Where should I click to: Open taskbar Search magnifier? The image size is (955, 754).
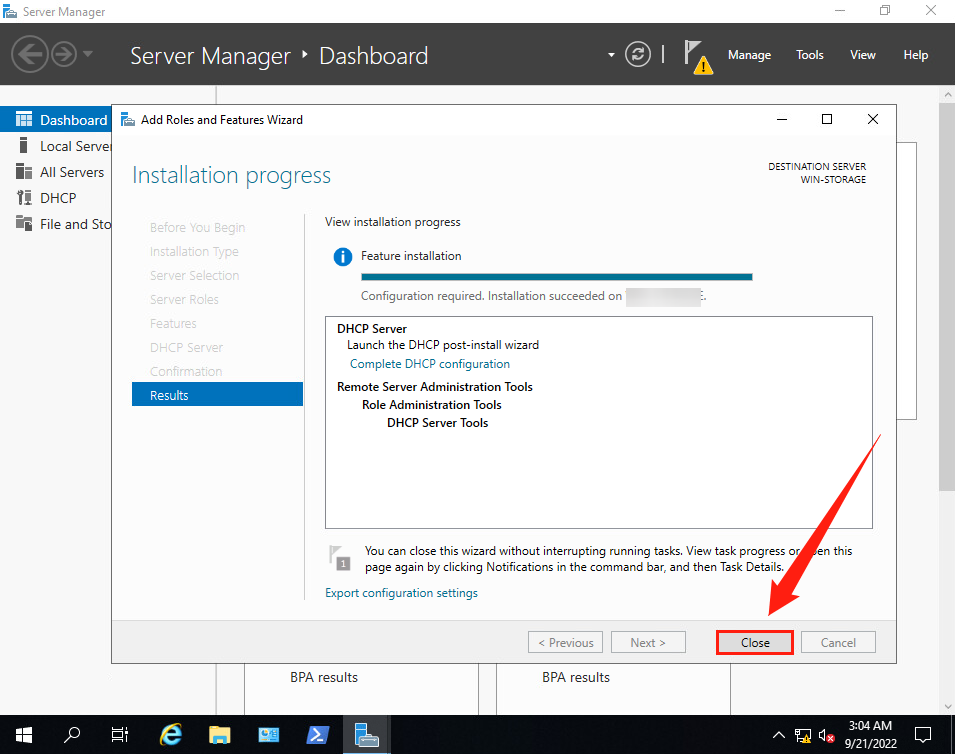point(72,735)
